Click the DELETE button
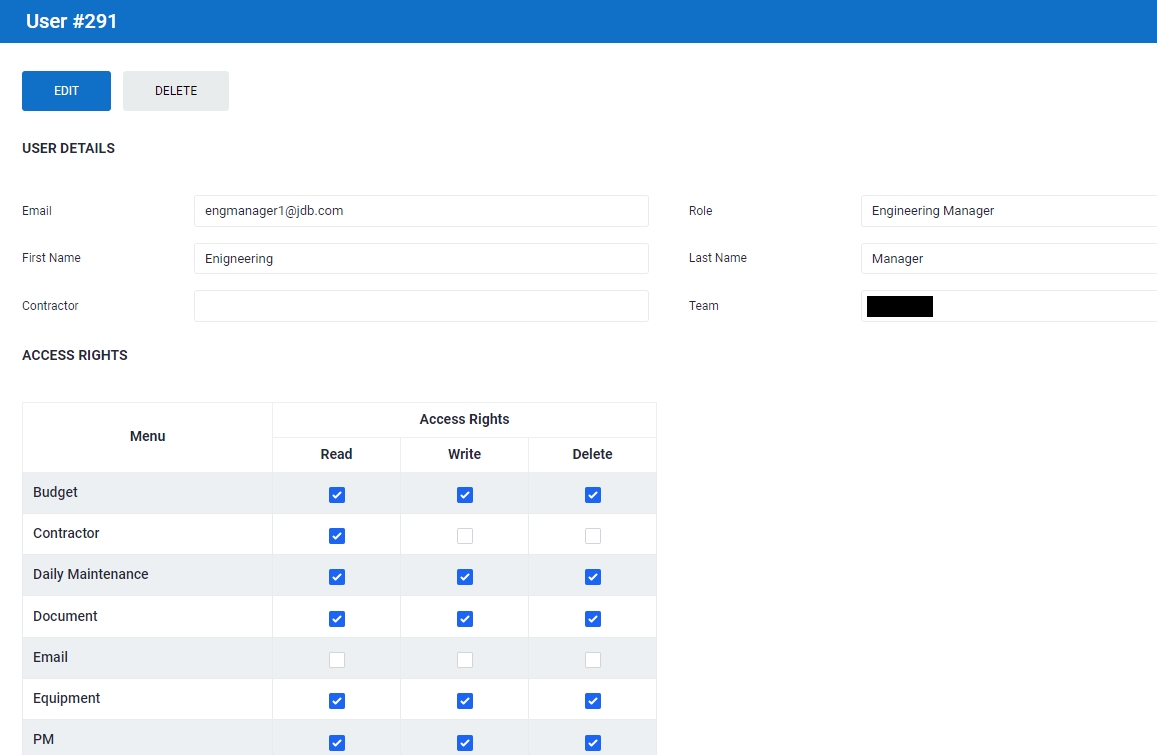Viewport: 1157px width, 755px height. (176, 91)
